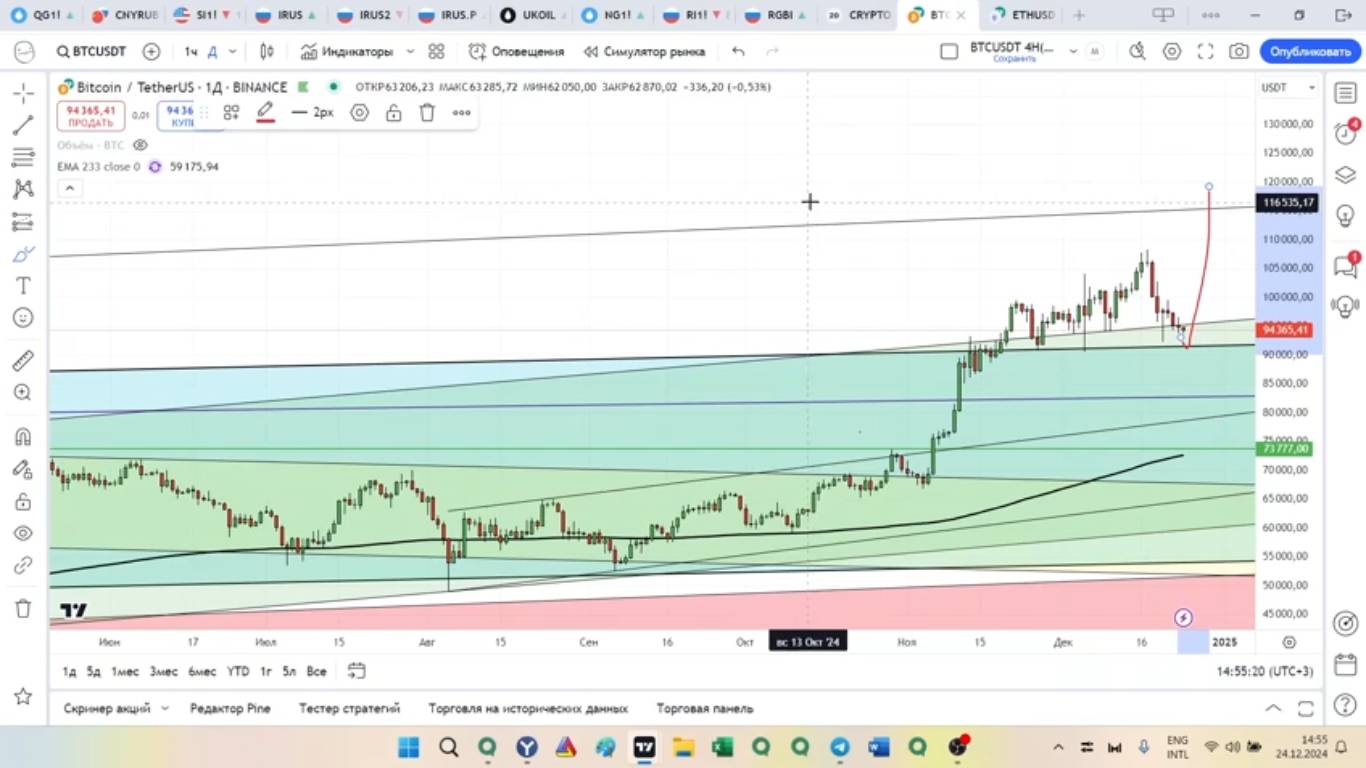The height and width of the screenshot is (768, 1366).
Task: Open indicator templates grid icon
Action: pyautogui.click(x=436, y=51)
